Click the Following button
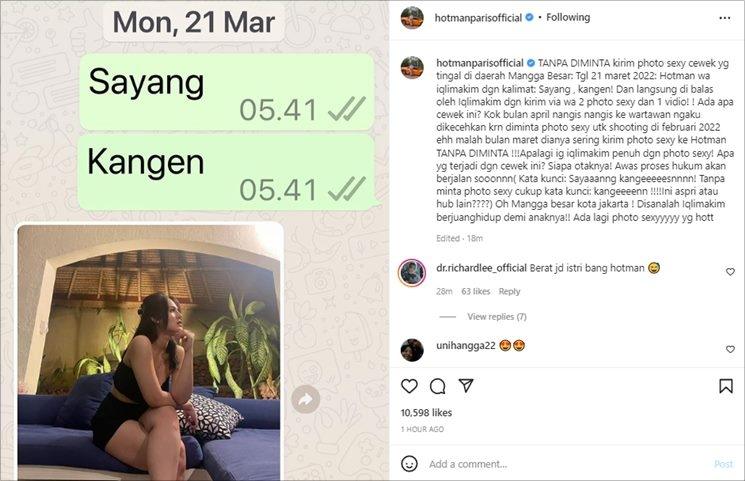Image resolution: width=745 pixels, height=481 pixels. click(568, 17)
